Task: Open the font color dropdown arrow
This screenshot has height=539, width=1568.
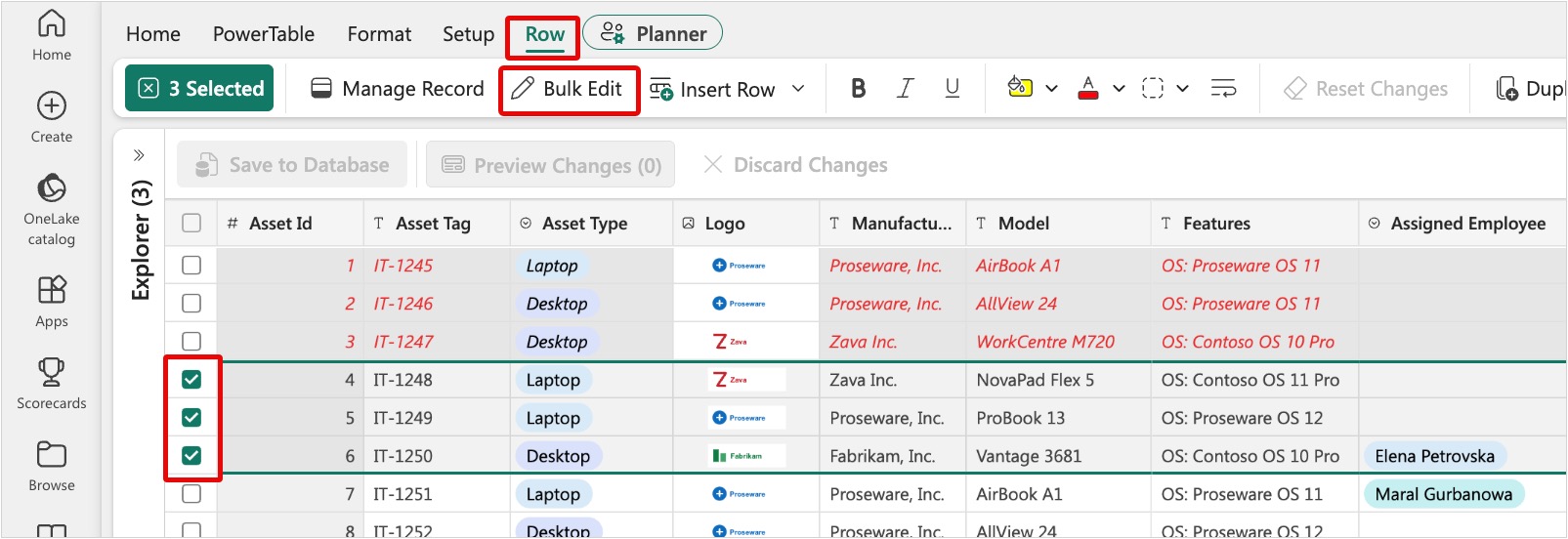Action: point(1119,89)
